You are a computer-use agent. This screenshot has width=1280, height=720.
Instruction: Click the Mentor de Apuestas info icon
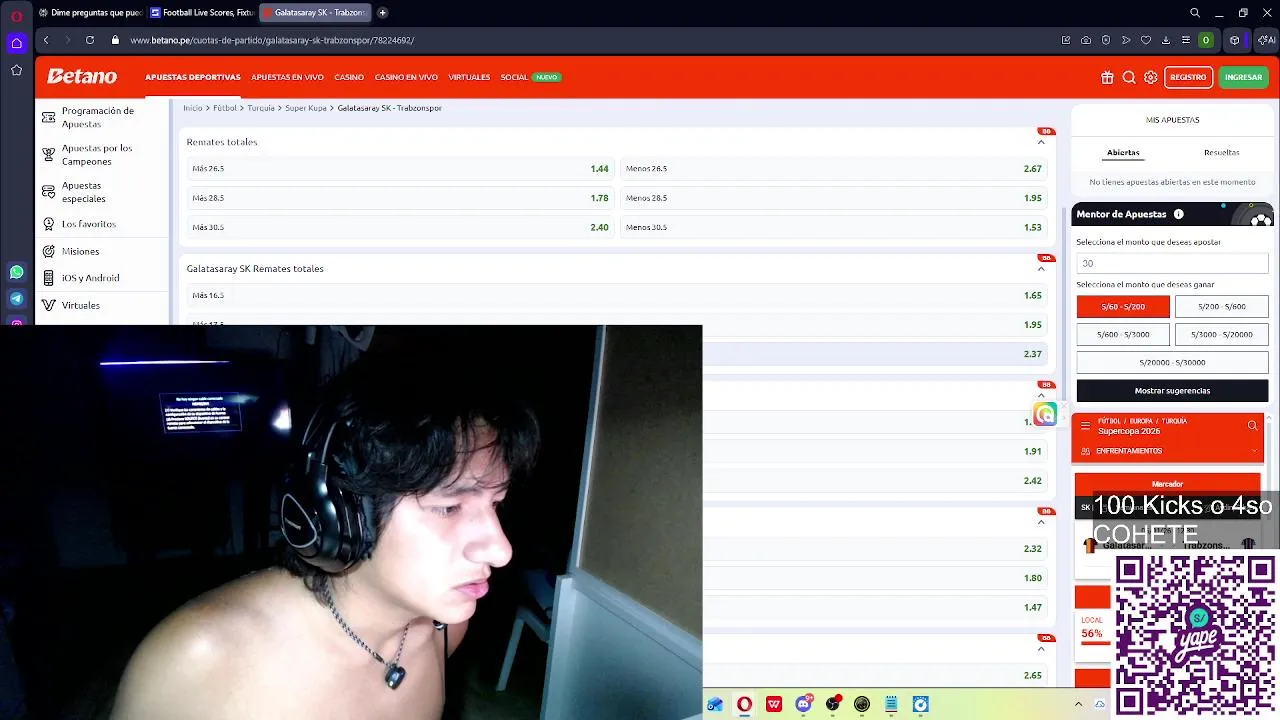click(x=1178, y=214)
